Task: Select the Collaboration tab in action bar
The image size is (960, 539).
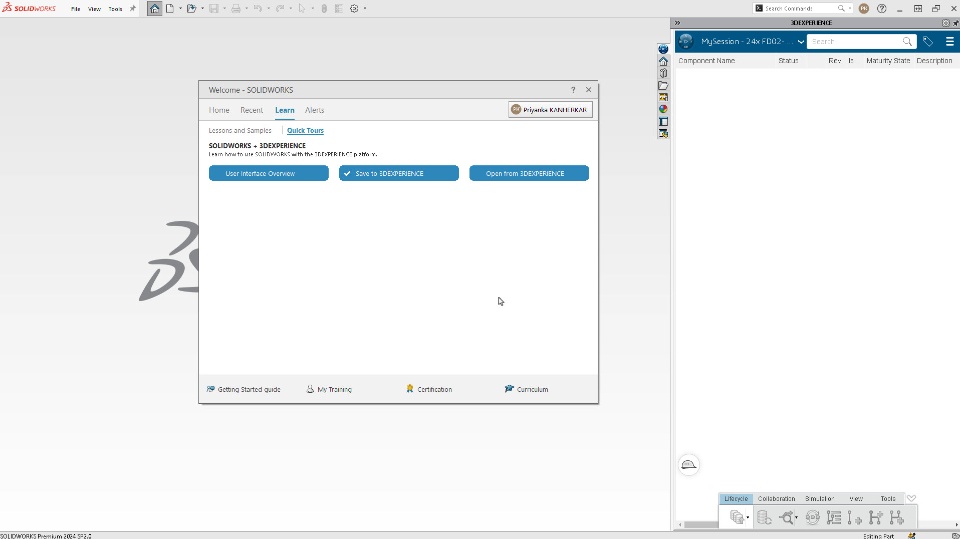Action: point(776,499)
